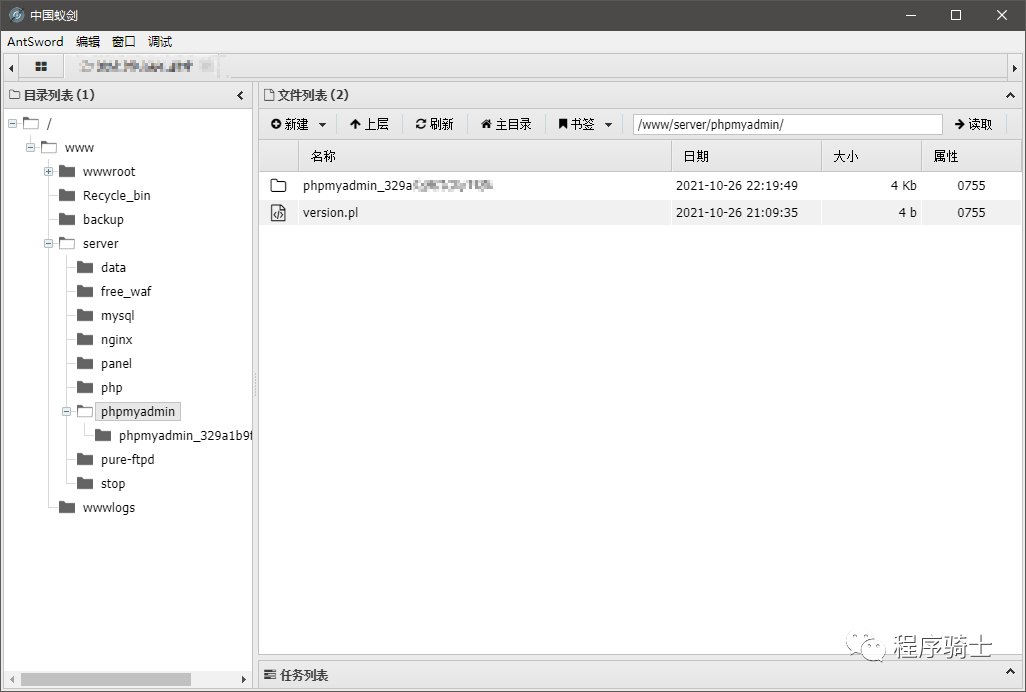Screen dimensions: 1026x692
Task: Select the wwwlogs folder in tree
Action: [109, 508]
